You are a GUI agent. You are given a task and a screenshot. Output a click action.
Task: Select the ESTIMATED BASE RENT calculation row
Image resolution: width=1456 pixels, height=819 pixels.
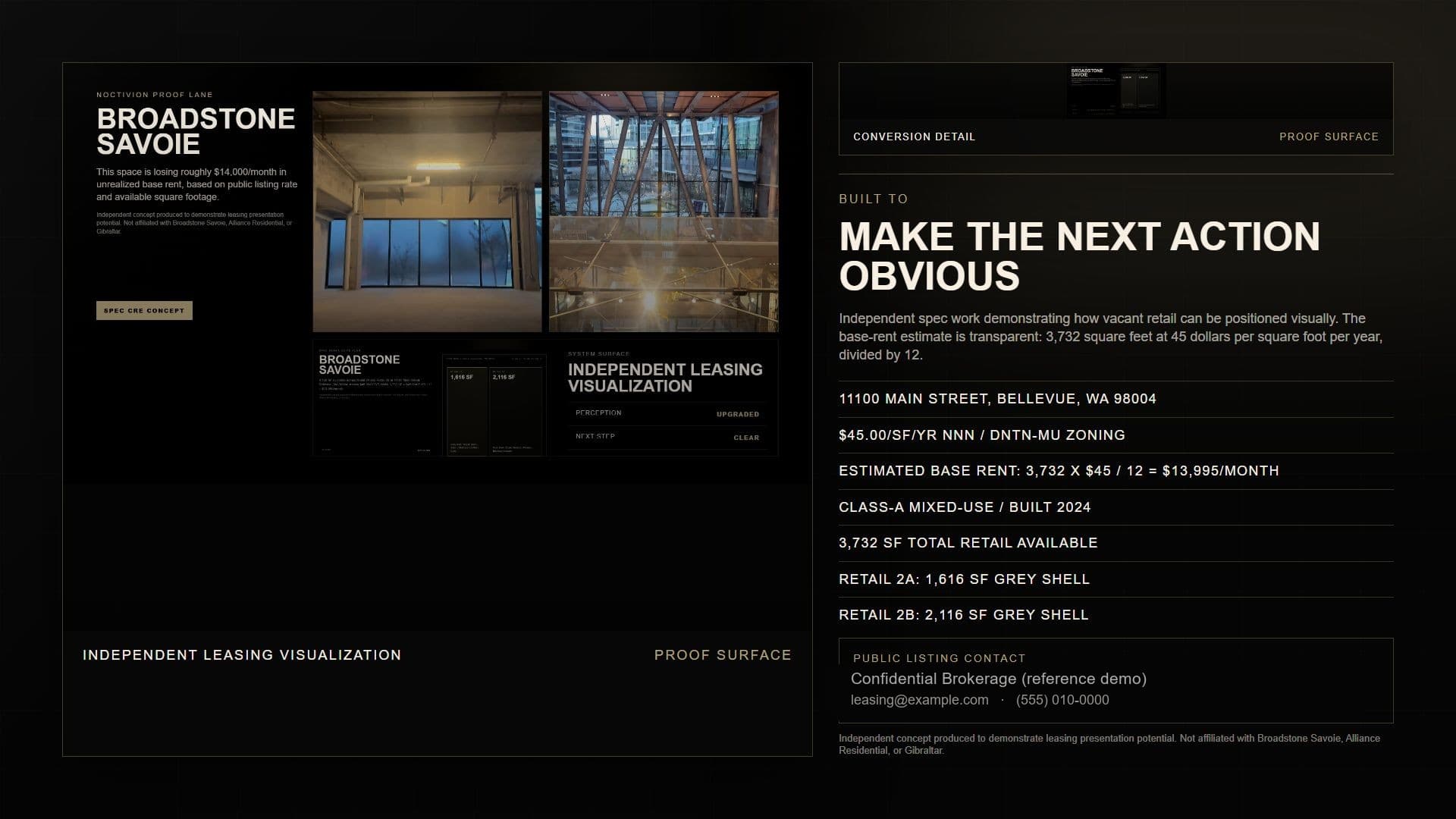click(1116, 471)
